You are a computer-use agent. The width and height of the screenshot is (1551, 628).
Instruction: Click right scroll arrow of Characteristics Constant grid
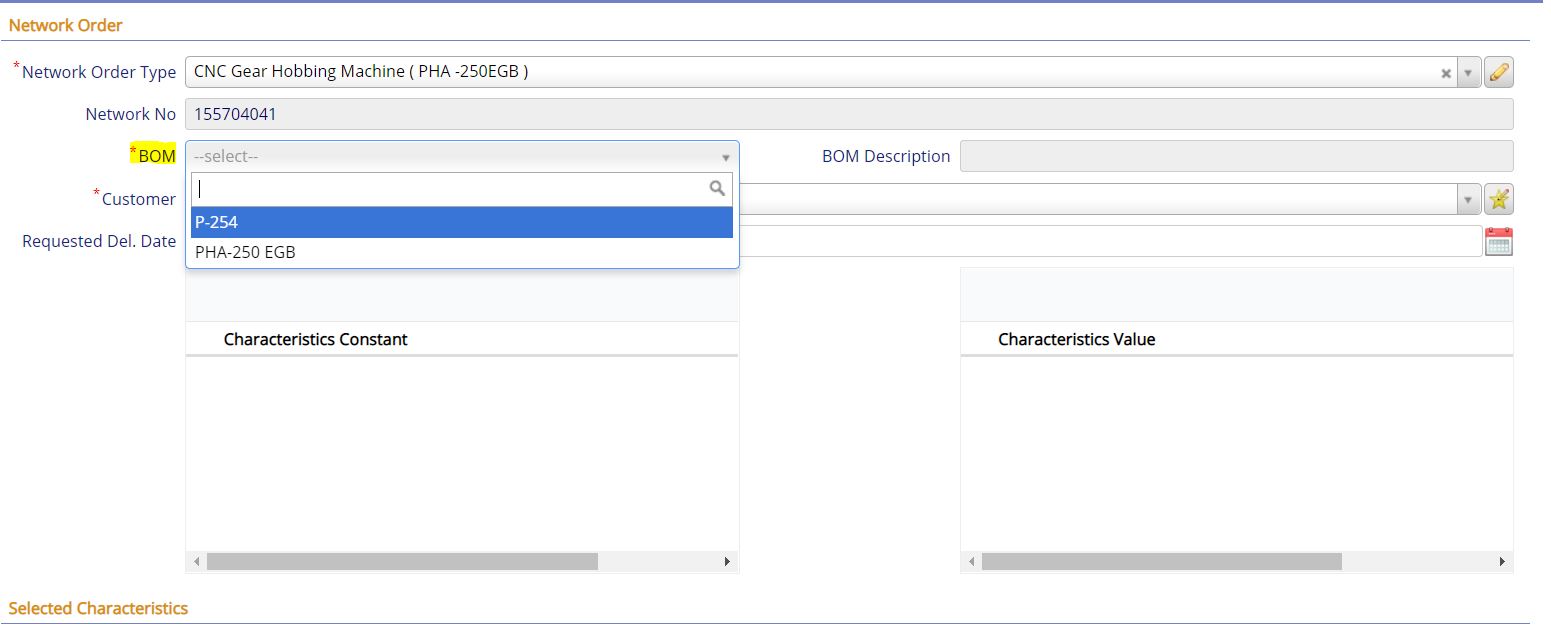[727, 562]
